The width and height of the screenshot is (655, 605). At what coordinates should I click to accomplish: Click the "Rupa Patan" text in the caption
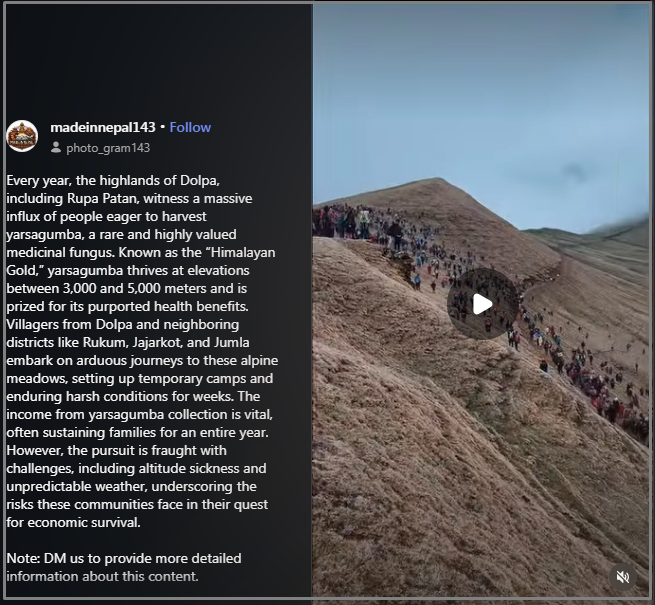102,198
